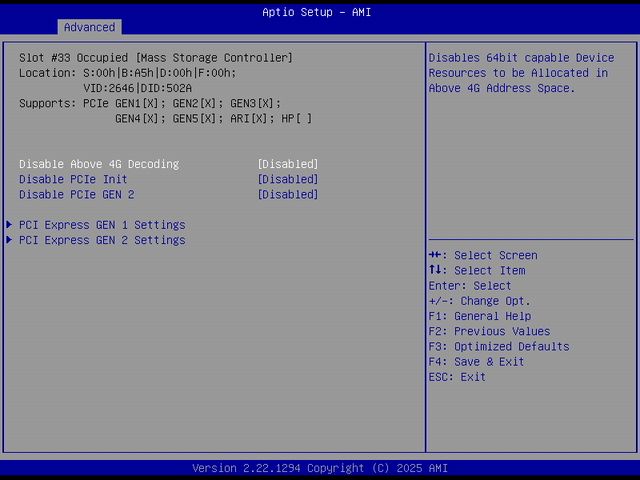Click the Aptio Setup - AMI title
The image size is (640, 480).
[x=317, y=12]
